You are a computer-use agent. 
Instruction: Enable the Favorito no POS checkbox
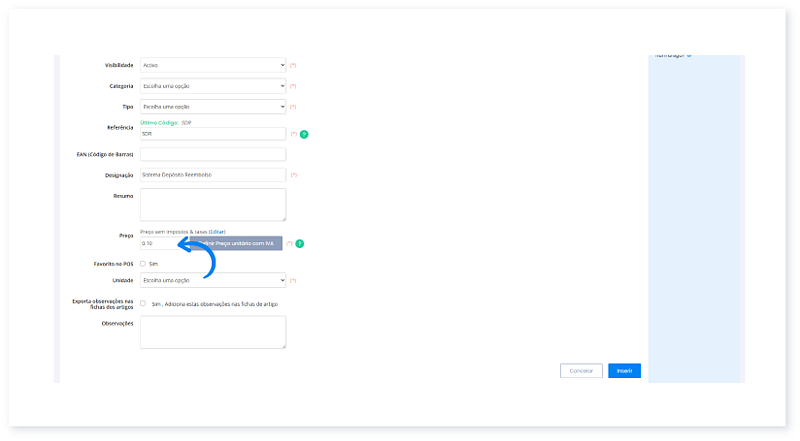143,264
